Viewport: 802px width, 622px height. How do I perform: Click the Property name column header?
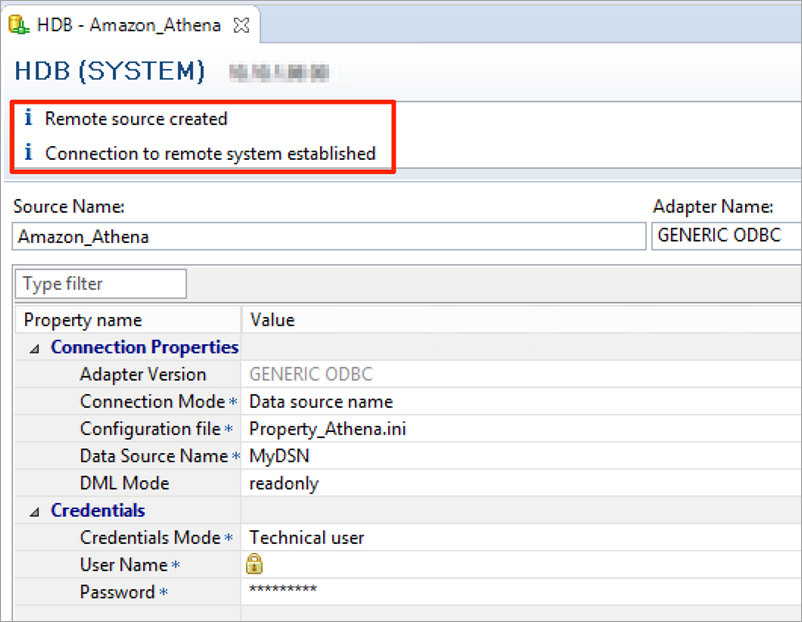pos(128,320)
